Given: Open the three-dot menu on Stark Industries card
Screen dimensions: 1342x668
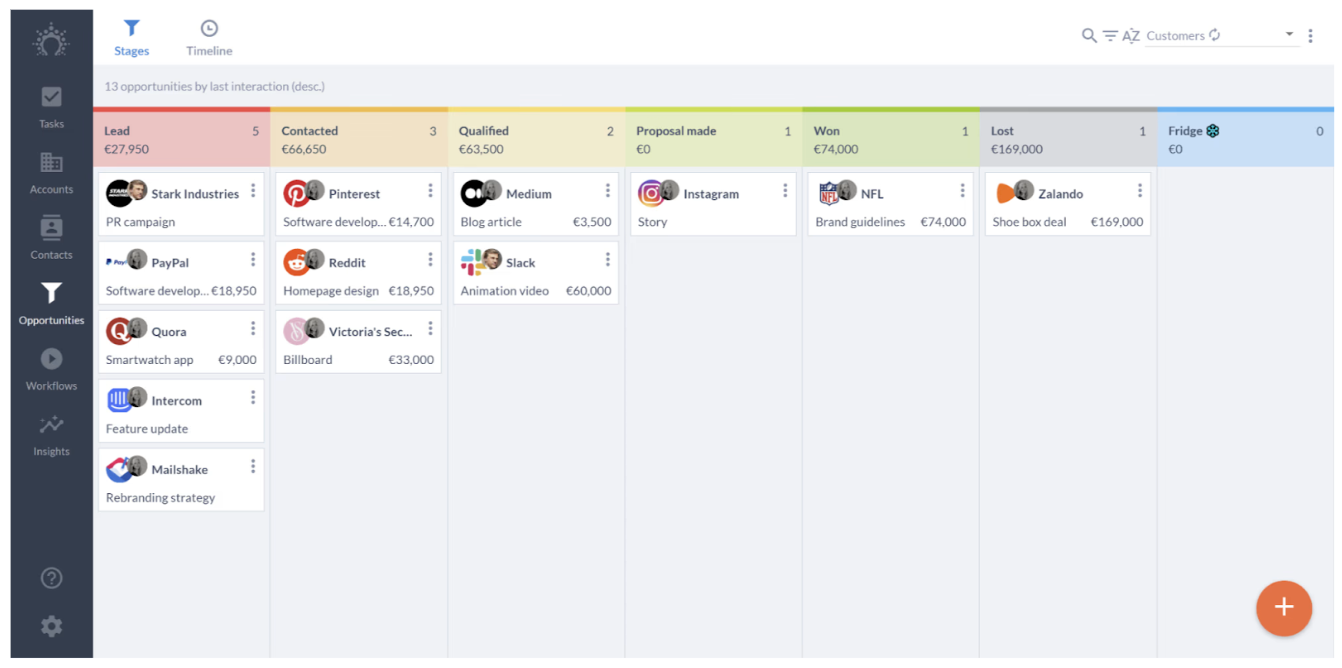Looking at the screenshot, I should pos(253,189).
